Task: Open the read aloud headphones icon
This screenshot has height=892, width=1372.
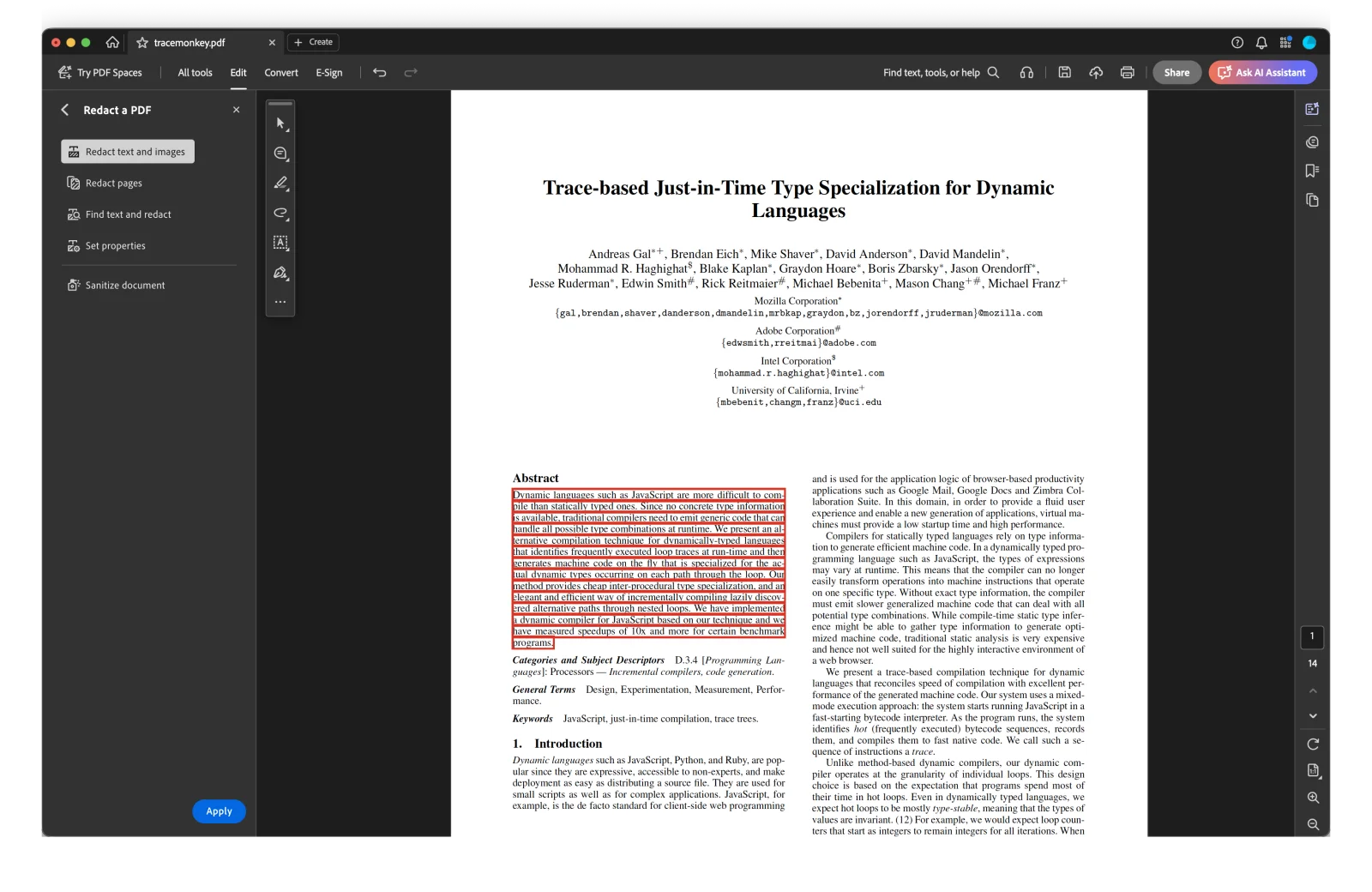Action: click(1026, 73)
